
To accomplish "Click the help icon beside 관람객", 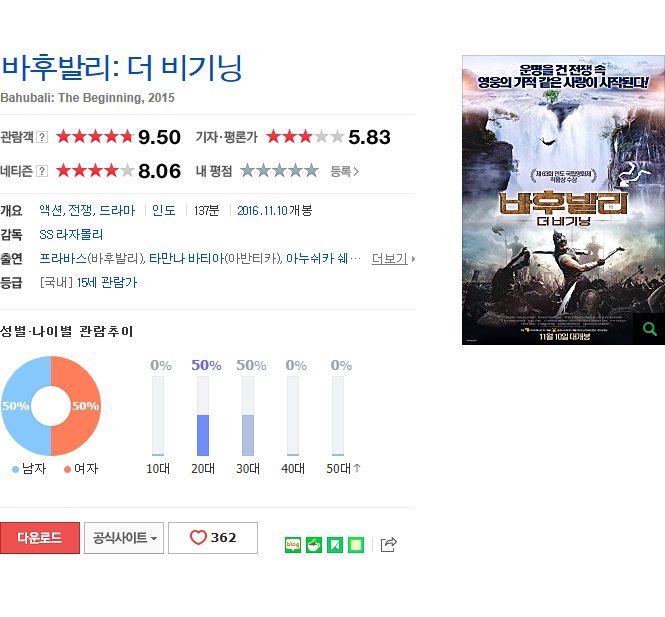I will (42, 137).
